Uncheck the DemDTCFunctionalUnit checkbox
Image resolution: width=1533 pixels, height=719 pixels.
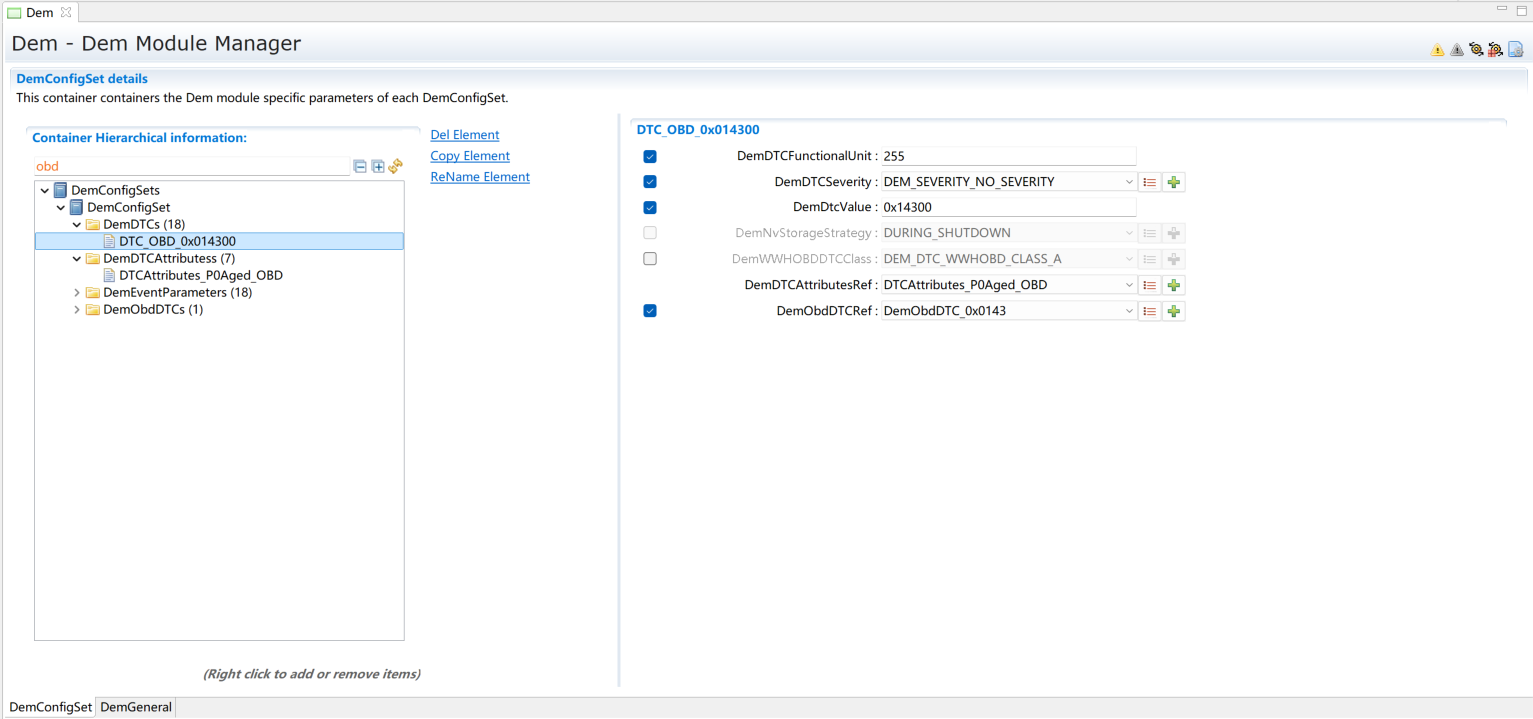[x=650, y=157]
